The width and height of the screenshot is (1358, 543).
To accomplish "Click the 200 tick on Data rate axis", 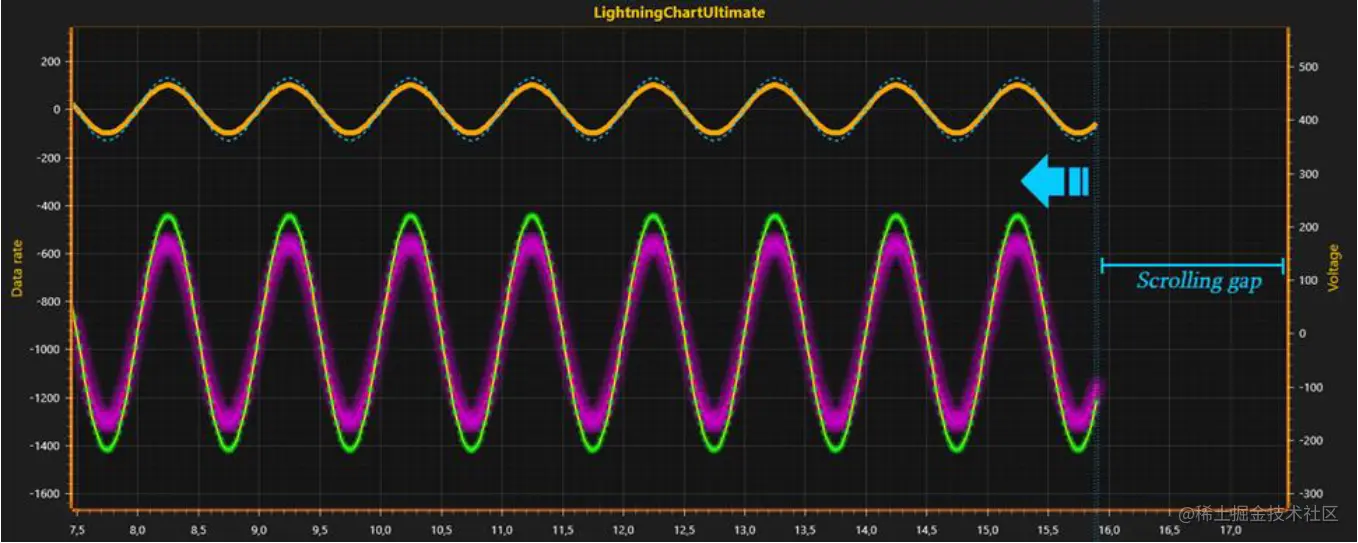I will (49, 62).
